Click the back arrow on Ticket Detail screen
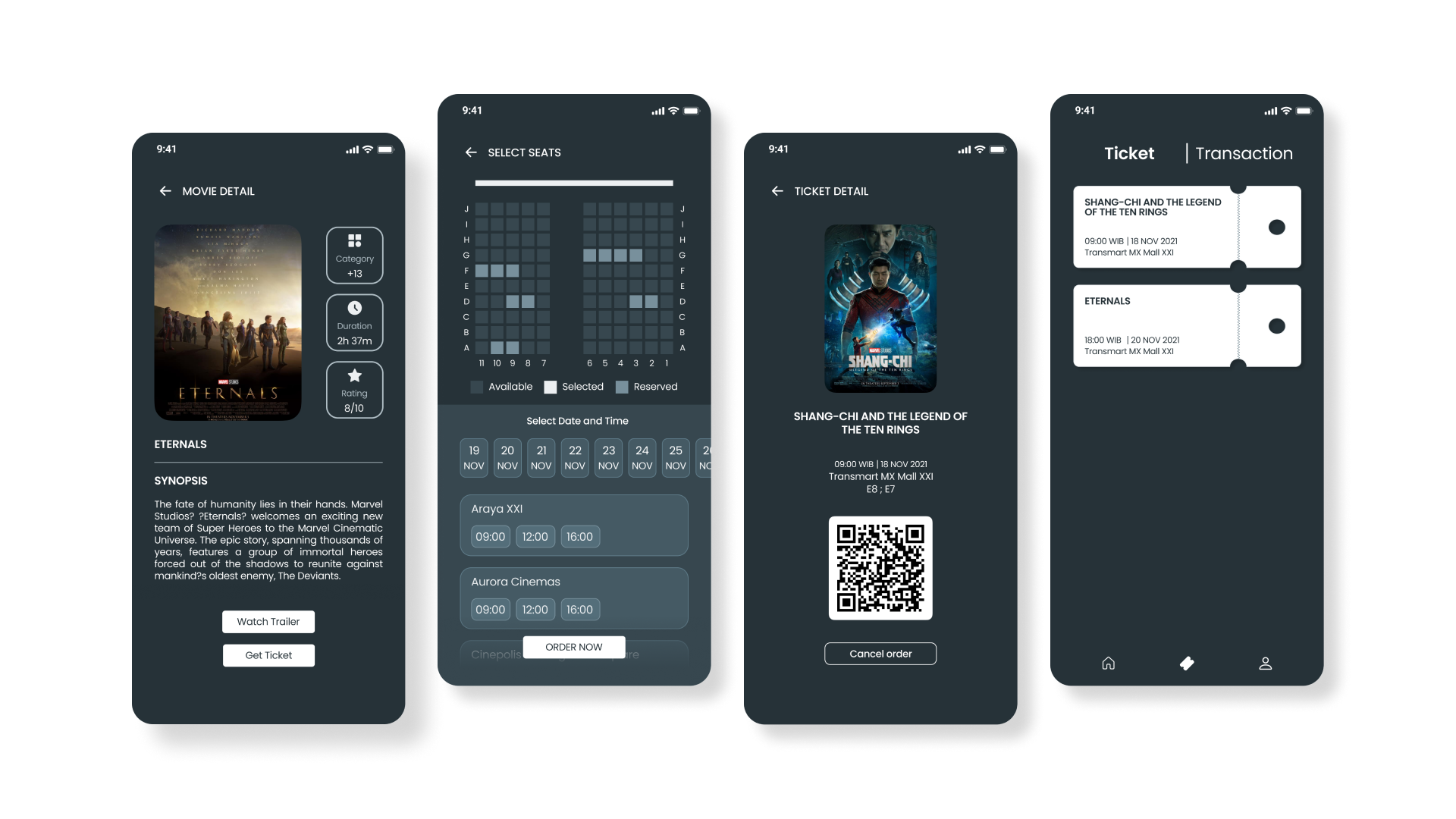 click(x=777, y=191)
